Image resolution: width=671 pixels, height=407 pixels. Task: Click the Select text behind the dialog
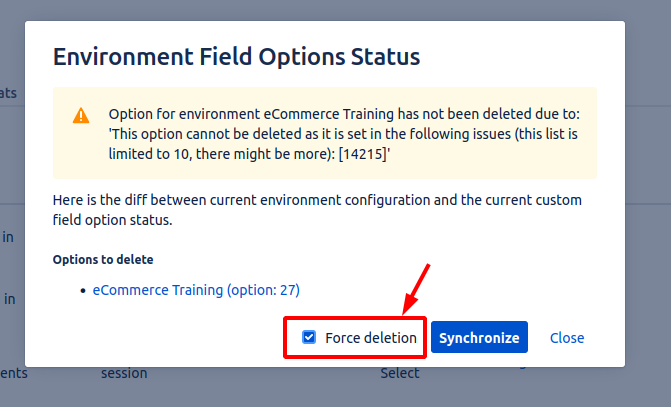point(400,373)
